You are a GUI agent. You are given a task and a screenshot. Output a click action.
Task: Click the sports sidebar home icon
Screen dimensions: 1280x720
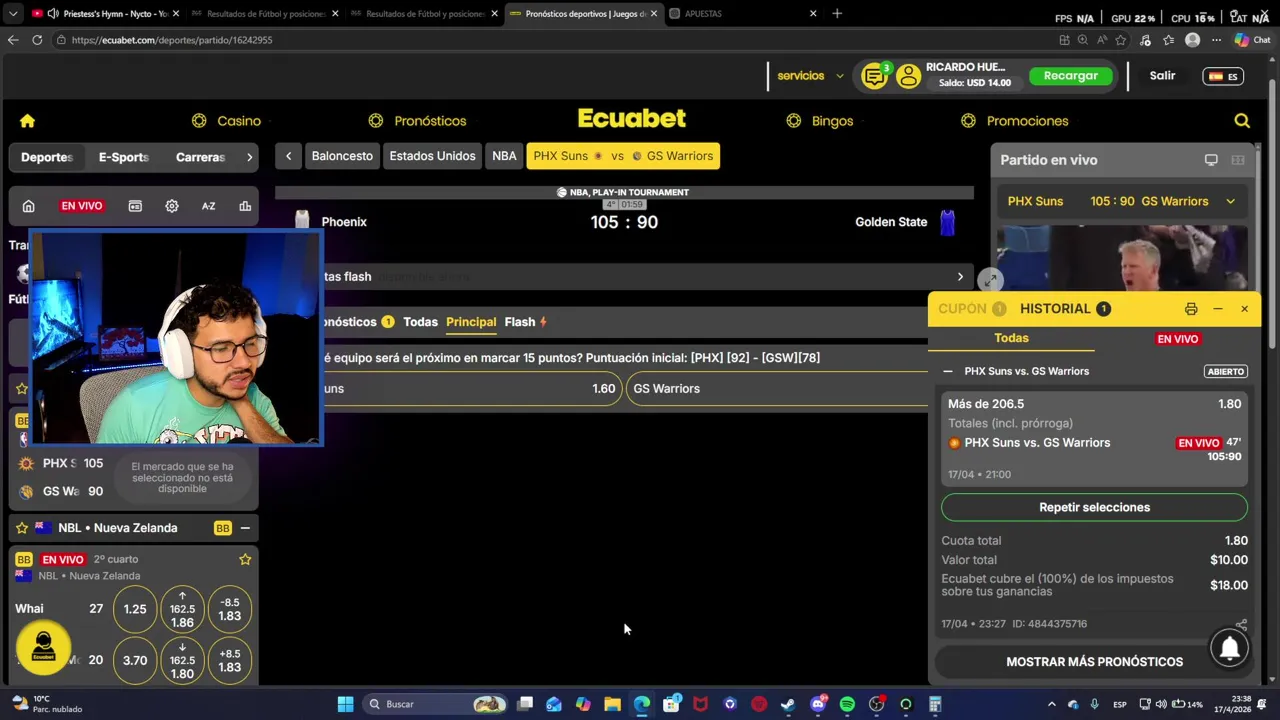tap(28, 206)
